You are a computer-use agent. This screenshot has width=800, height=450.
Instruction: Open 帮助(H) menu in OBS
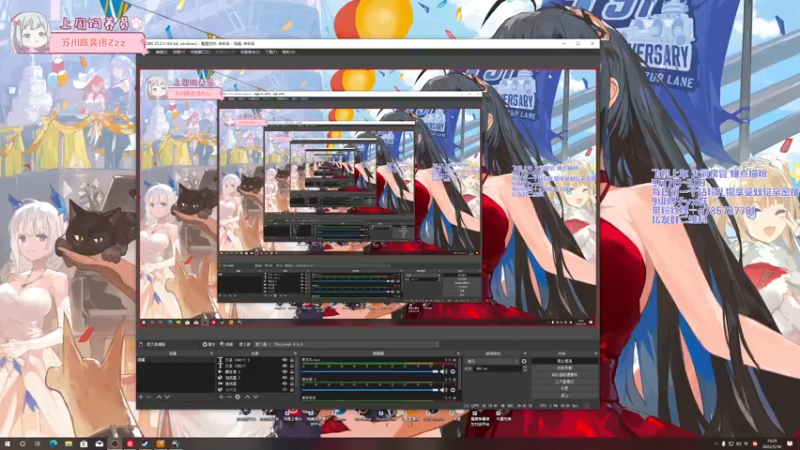pos(288,52)
